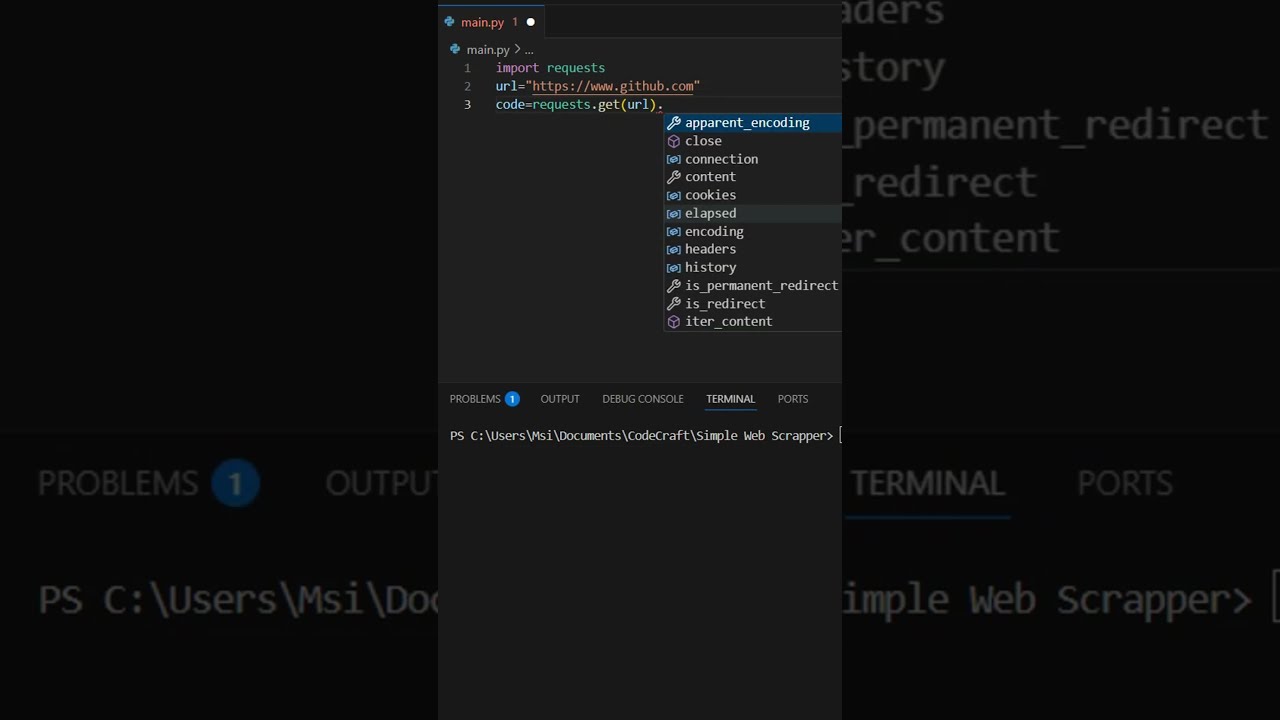Click the wrench icon beside is_redirect
The width and height of the screenshot is (1280, 720).
pos(674,304)
